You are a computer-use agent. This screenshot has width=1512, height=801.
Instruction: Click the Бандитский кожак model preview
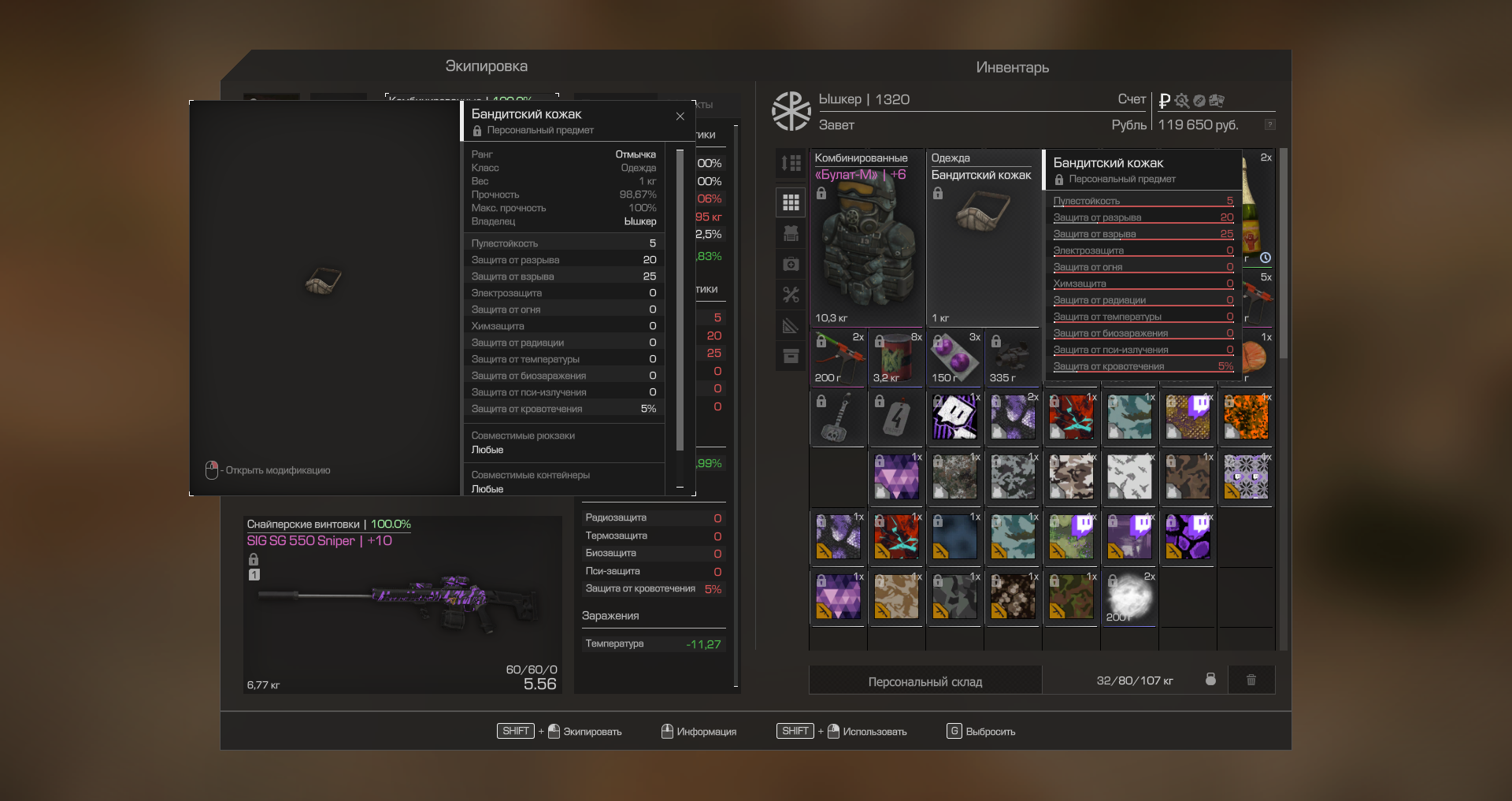tap(323, 280)
